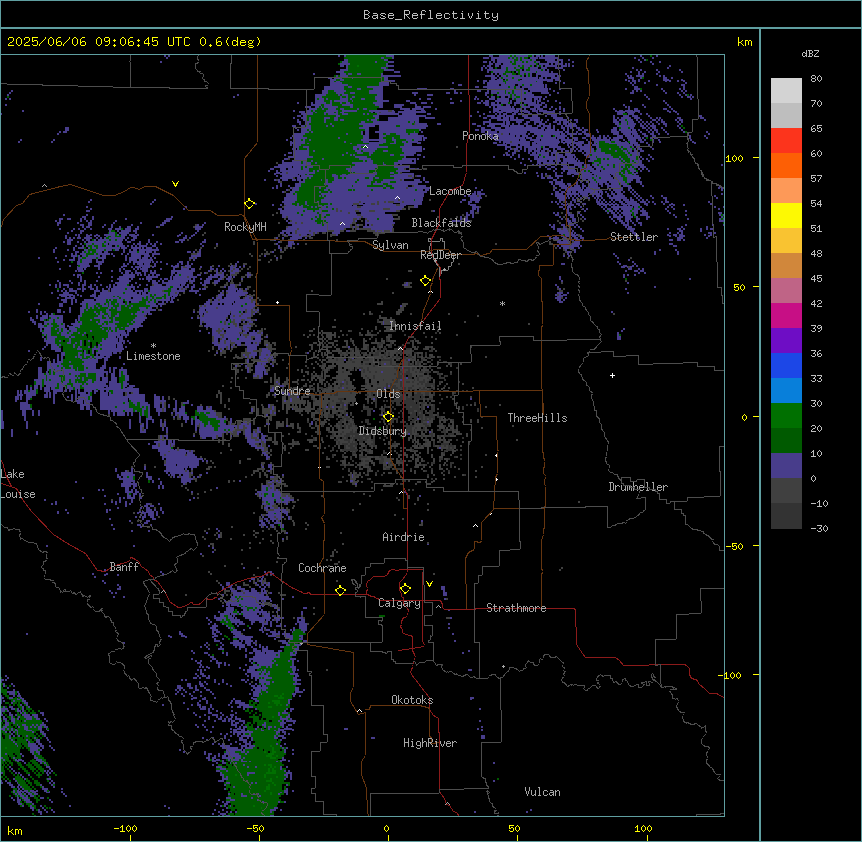Select the bright green 20-30 dBZ swatch
The width and height of the screenshot is (862, 842).
[x=786, y=416]
